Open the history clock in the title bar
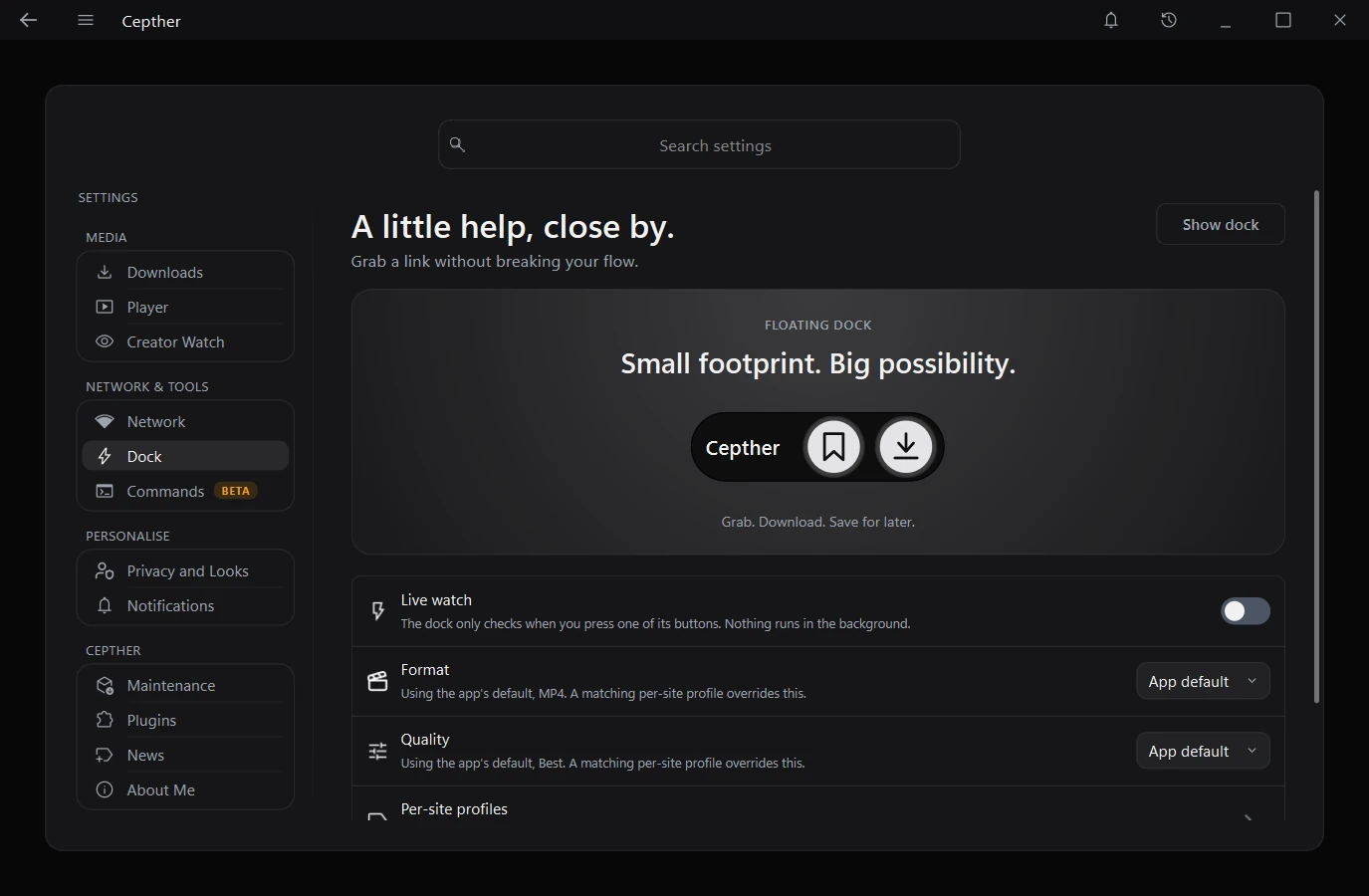Screen dimensions: 1369x896 coord(1169,20)
